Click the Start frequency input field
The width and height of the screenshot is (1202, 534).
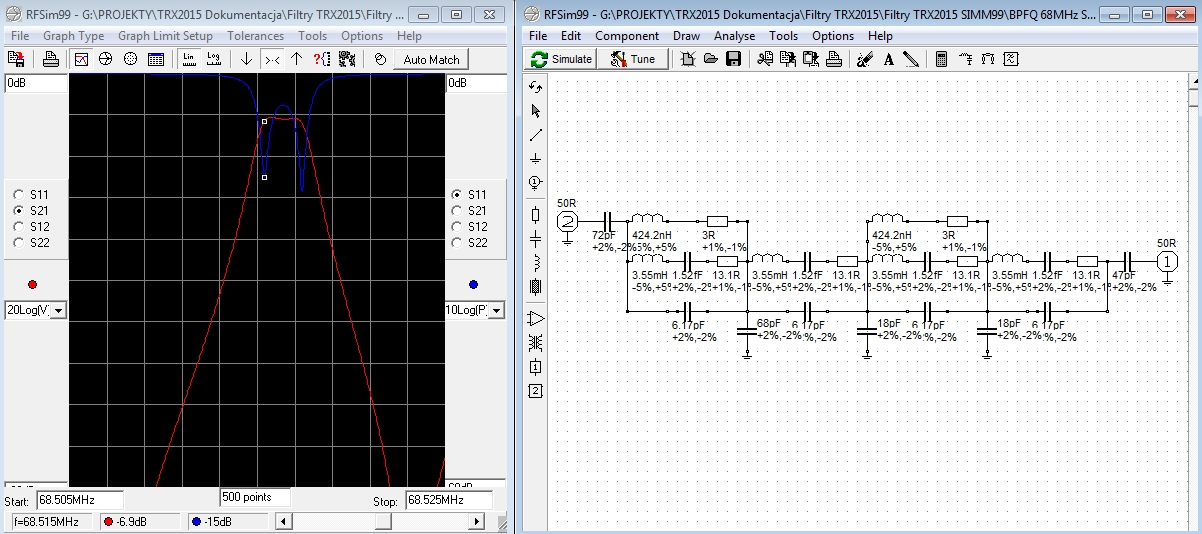pos(79,500)
